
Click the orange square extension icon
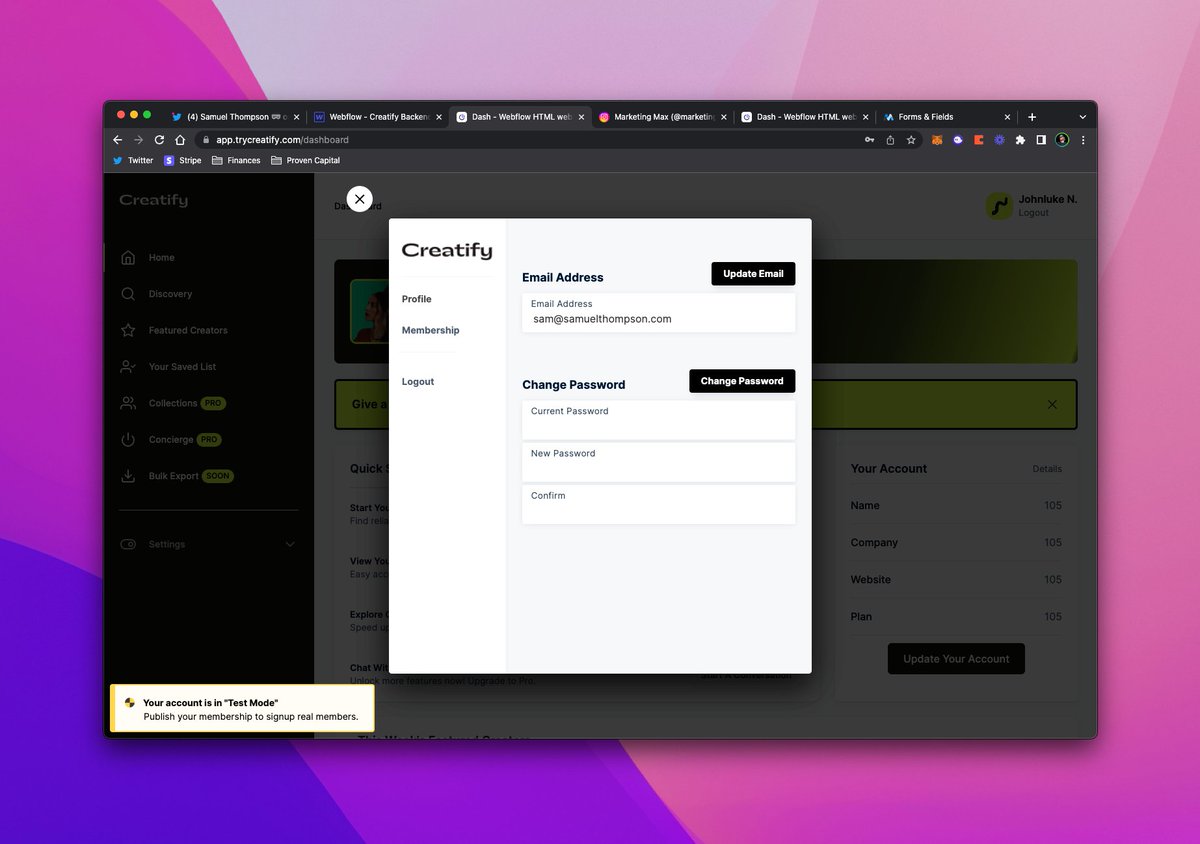(979, 140)
